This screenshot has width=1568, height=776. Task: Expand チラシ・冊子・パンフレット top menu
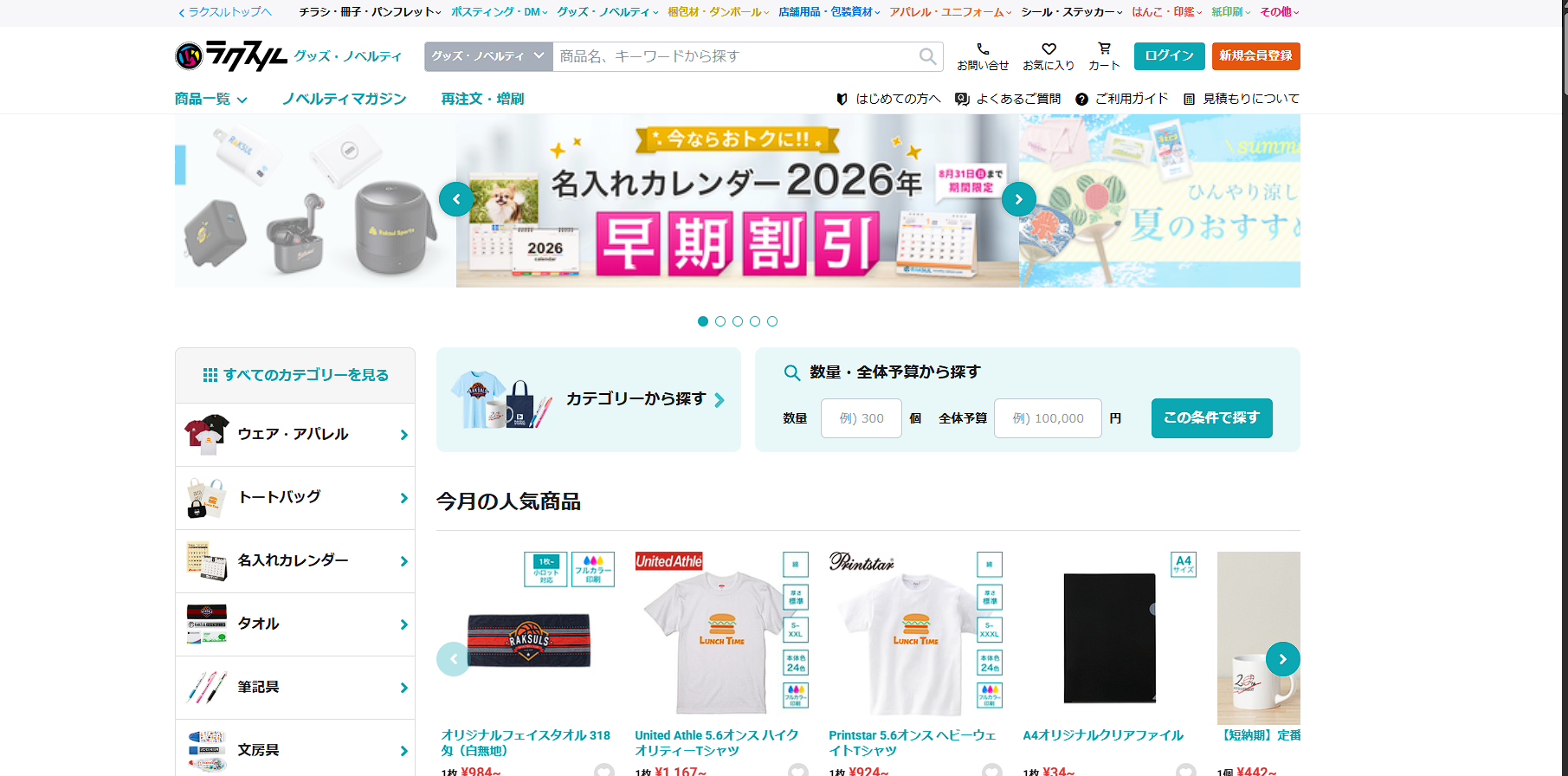click(x=370, y=12)
